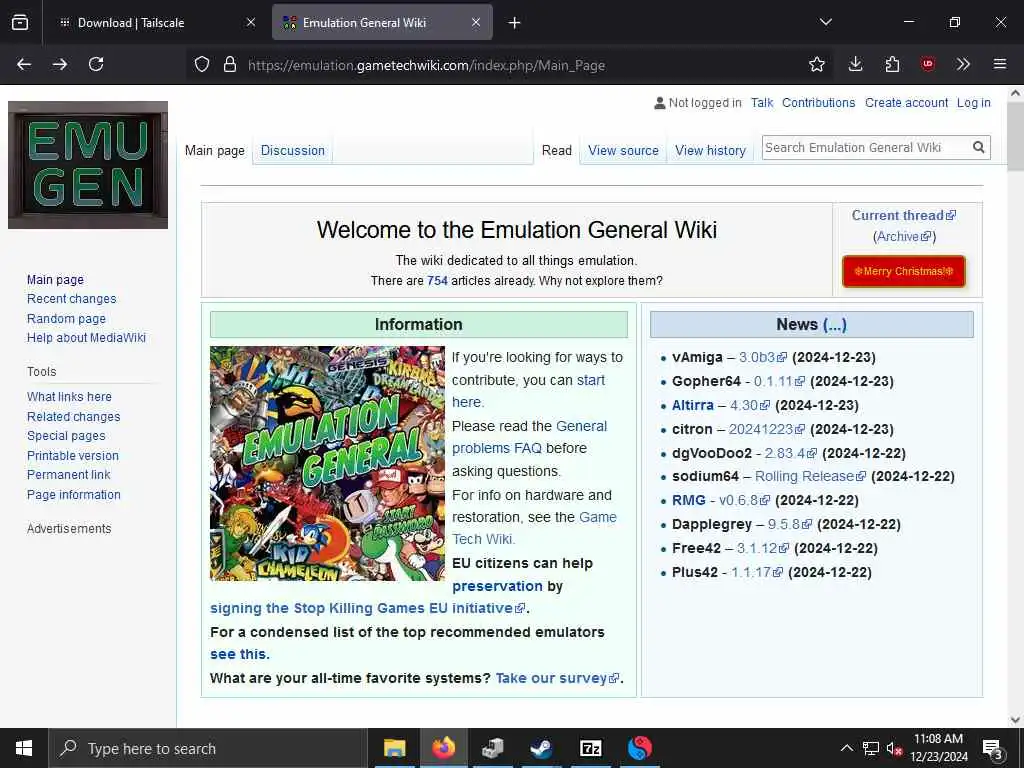Click the muted volume tray icon
1024x768 pixels.
[x=894, y=749]
